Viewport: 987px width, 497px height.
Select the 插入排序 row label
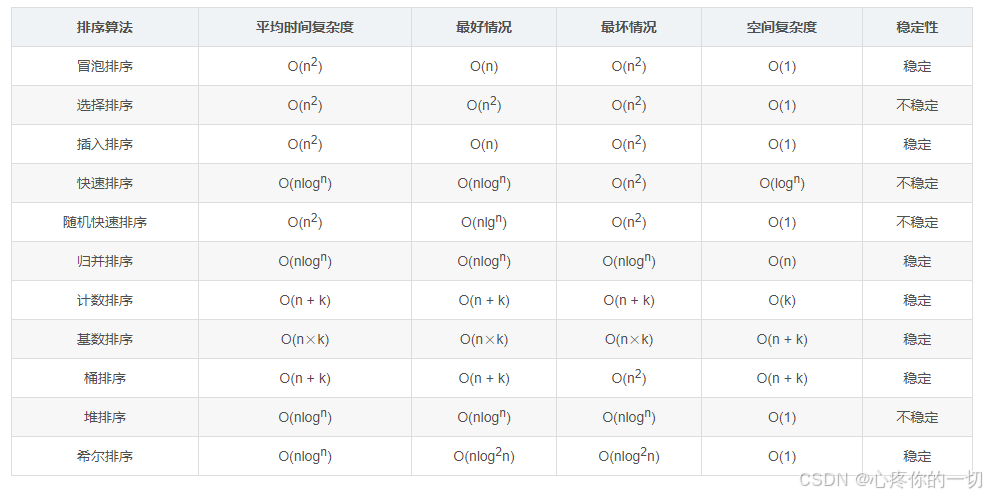pos(104,144)
